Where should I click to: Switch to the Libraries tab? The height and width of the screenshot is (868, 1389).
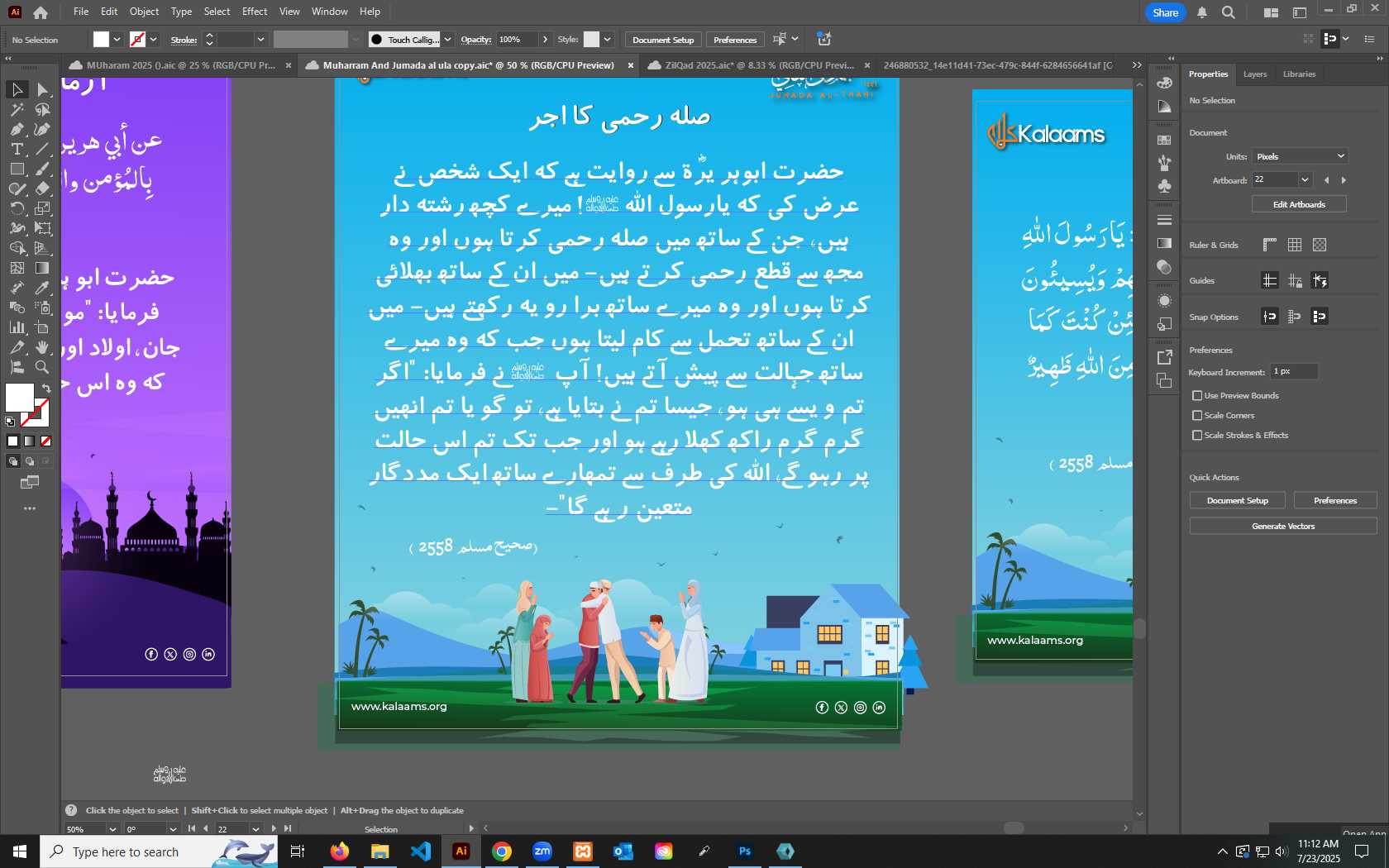point(1299,74)
